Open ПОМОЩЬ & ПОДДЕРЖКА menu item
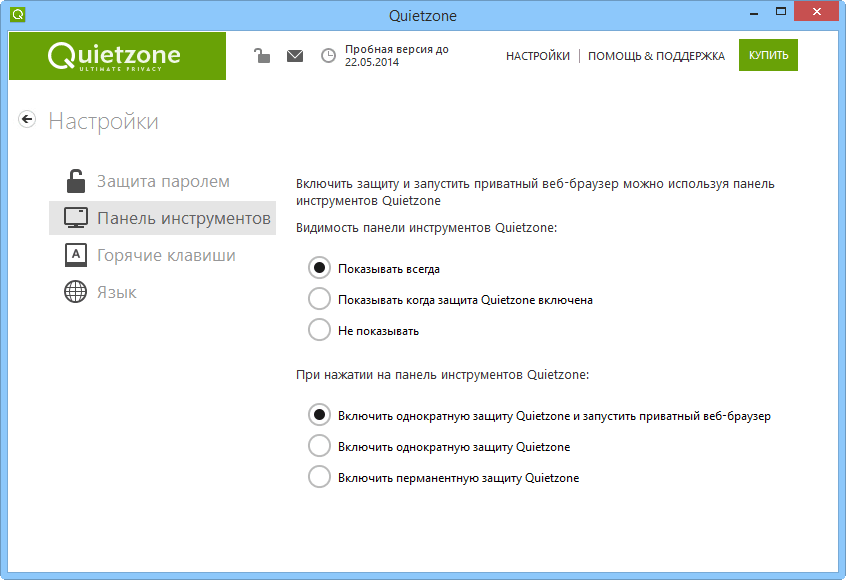The width and height of the screenshot is (846, 580). 656,56
